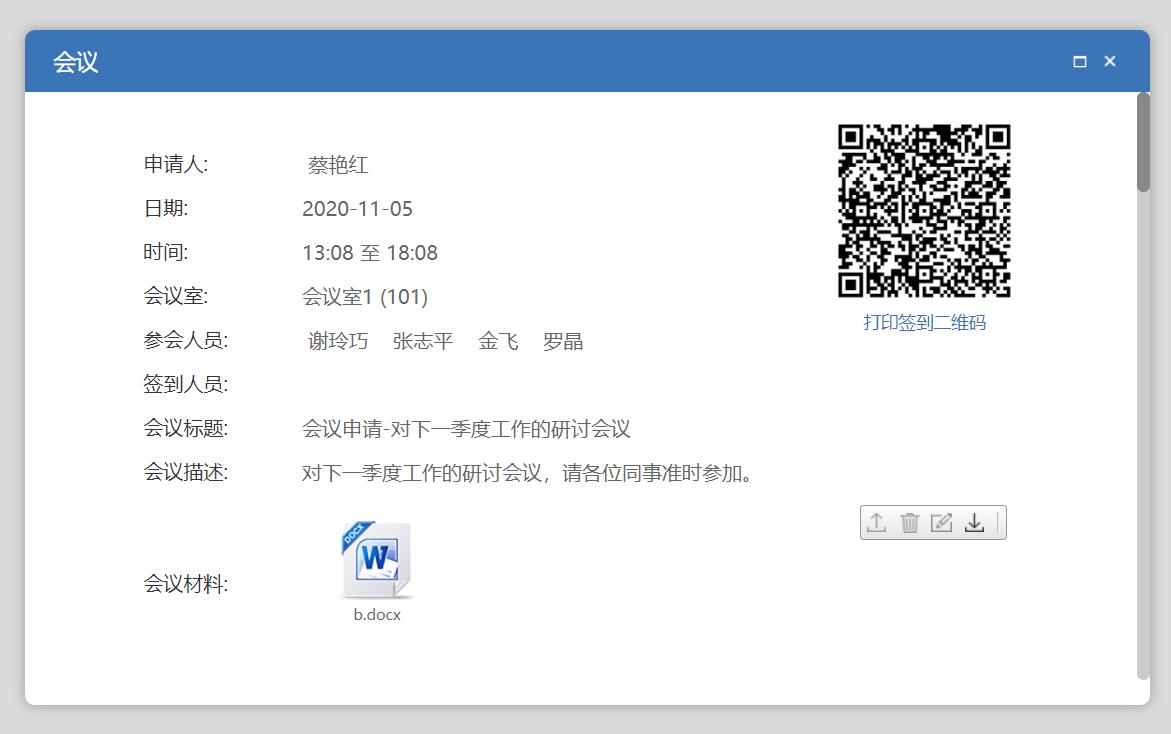
Task: Click the download arrow icon
Action: pos(974,522)
